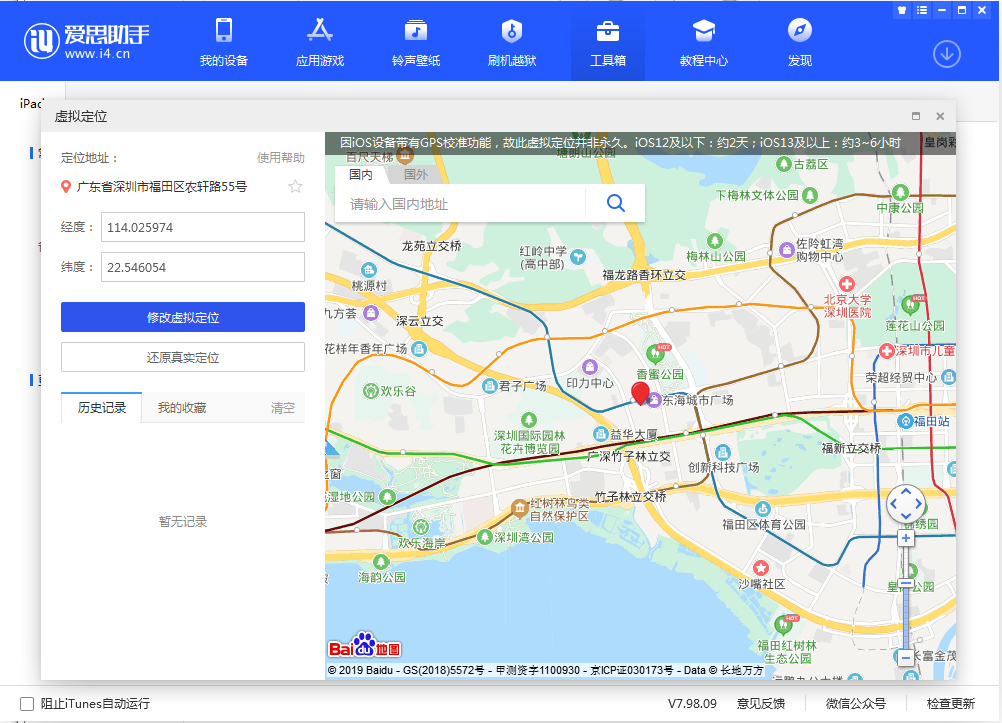The width and height of the screenshot is (1002, 723).
Task: Open 使用帮助 help link
Action: 280,158
